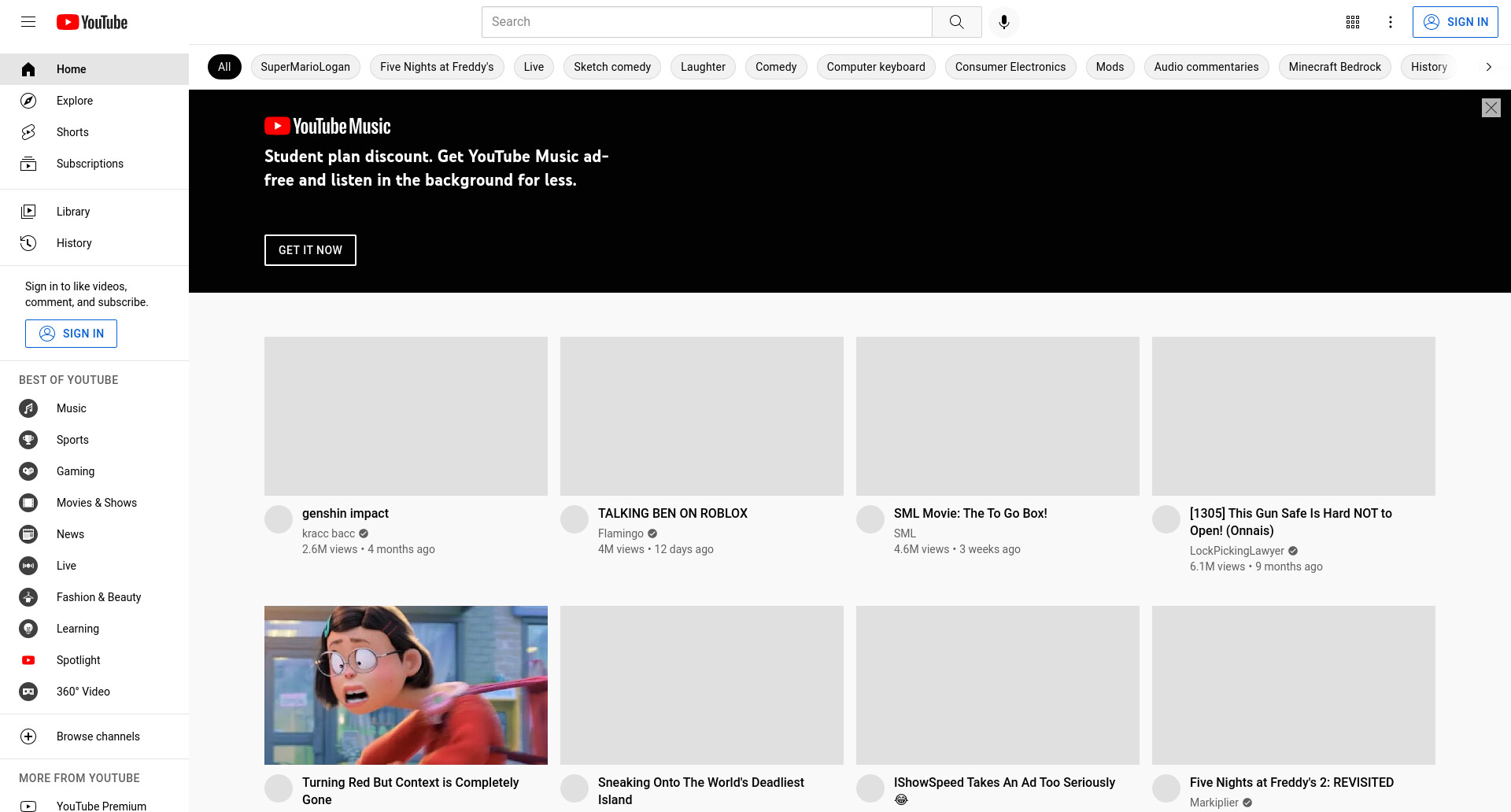Select the Sketch comedy chip
1511x812 pixels.
[612, 67]
